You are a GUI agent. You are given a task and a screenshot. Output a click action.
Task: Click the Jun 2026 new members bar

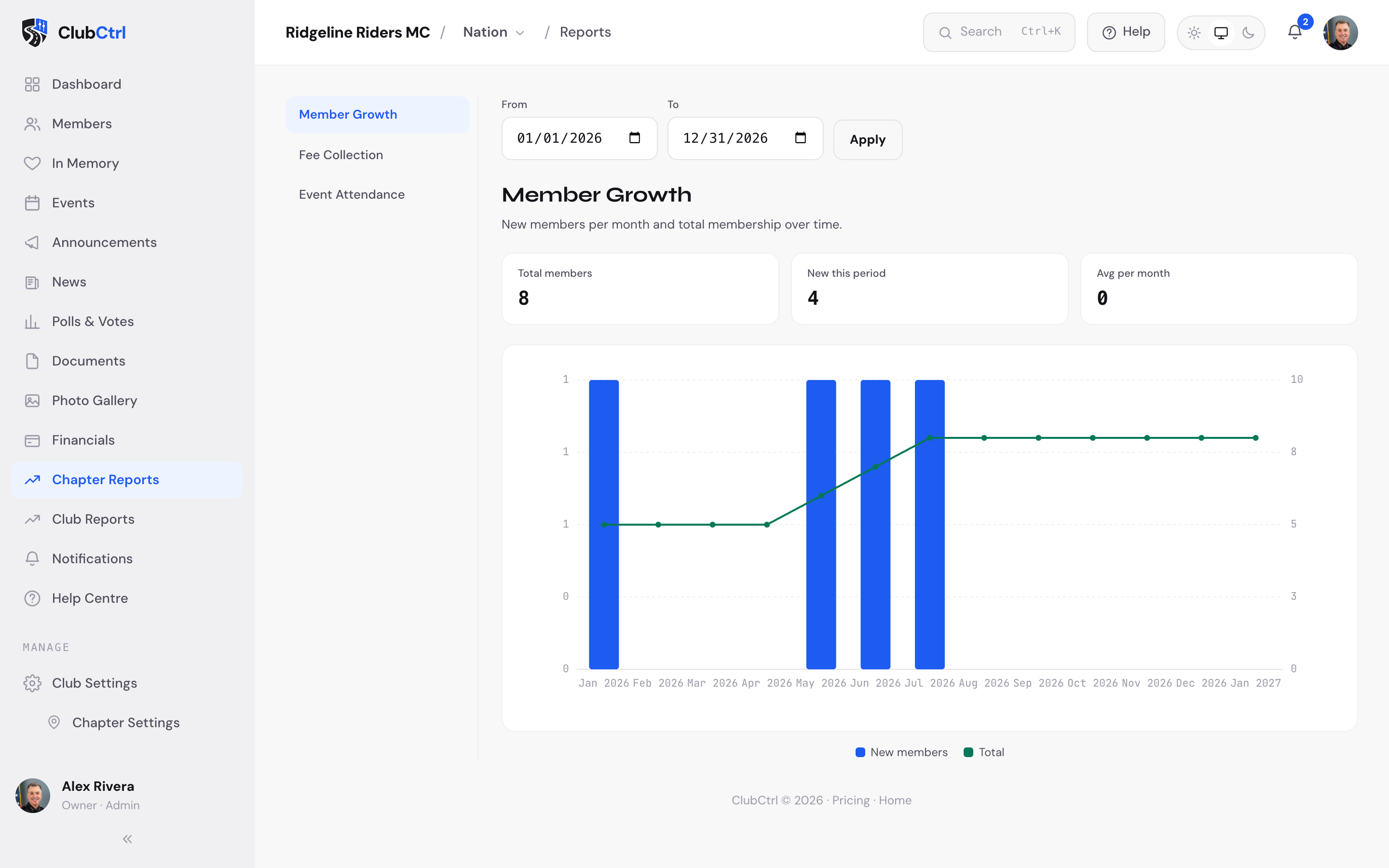tap(875, 524)
